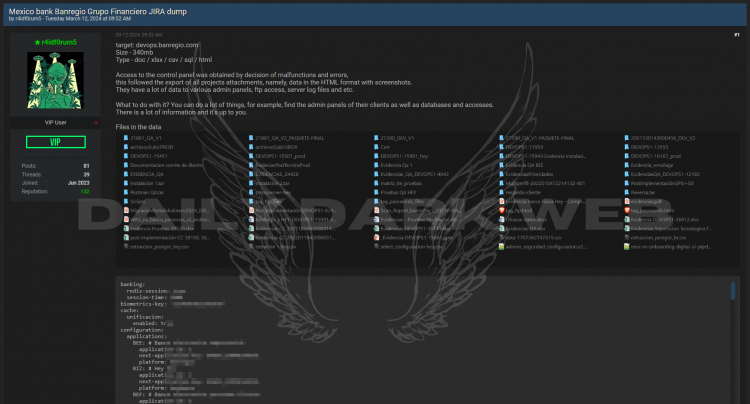Open the r4idf0rum5 profile from the sidebar username

tap(59, 43)
